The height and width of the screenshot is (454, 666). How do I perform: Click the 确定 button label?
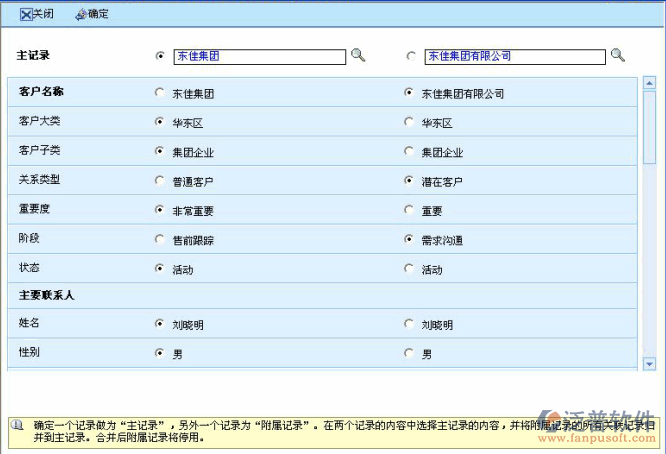[x=98, y=14]
